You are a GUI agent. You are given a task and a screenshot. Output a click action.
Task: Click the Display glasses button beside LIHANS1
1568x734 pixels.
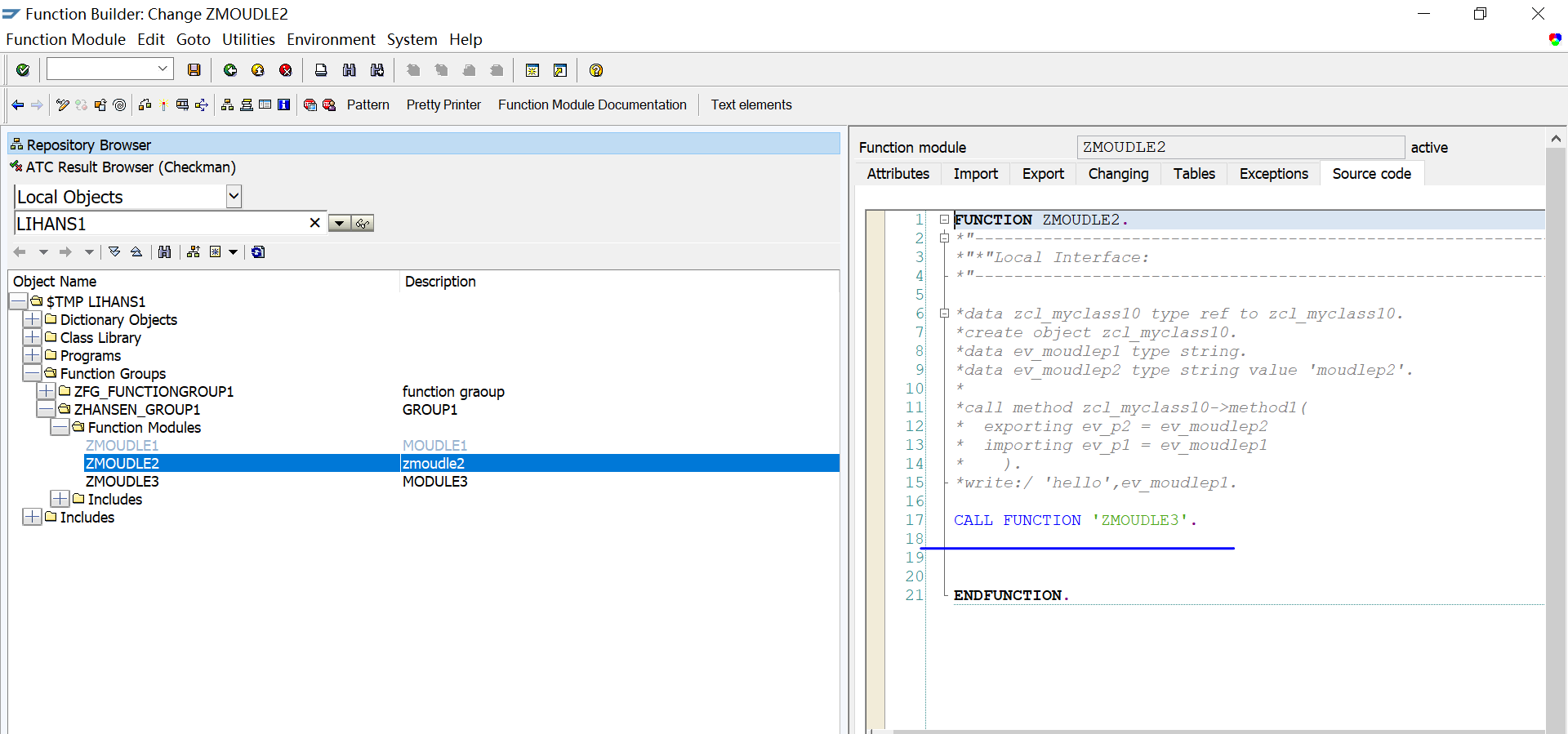[x=363, y=224]
